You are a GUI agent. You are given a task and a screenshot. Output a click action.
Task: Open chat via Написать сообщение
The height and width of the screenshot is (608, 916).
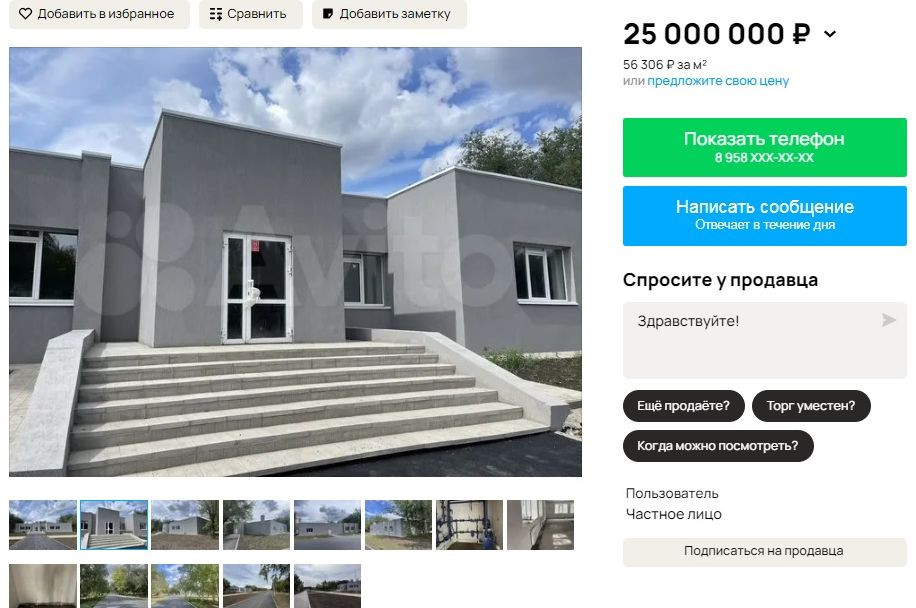pos(765,216)
